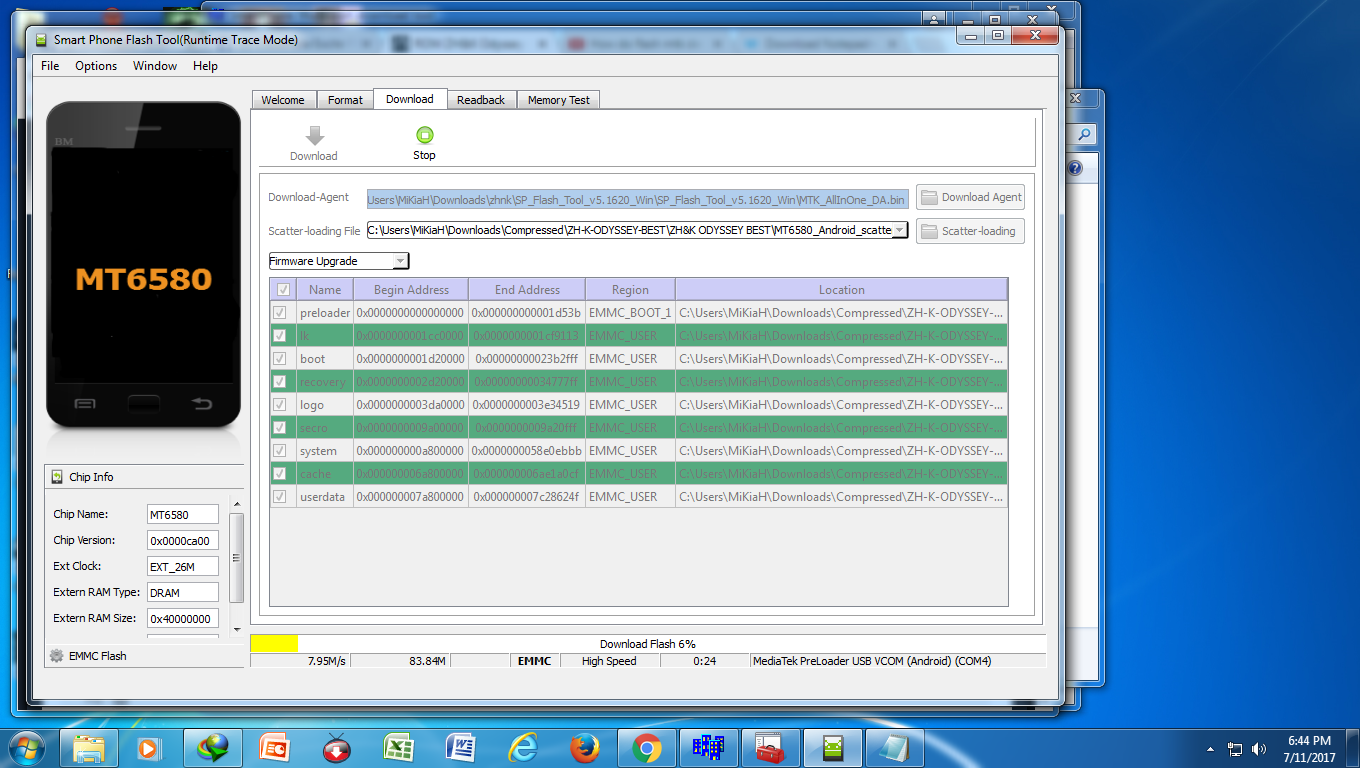Click the network icon in the system tray
Screen dimensions: 1360x768
click(1235, 748)
